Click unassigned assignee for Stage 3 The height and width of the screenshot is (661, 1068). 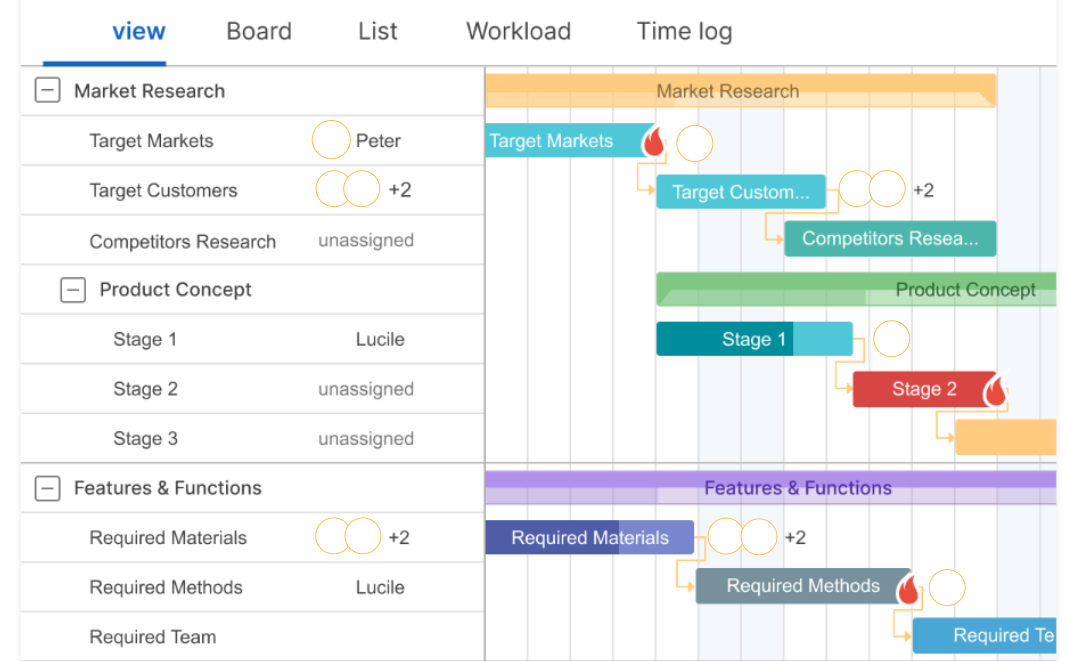click(x=366, y=439)
